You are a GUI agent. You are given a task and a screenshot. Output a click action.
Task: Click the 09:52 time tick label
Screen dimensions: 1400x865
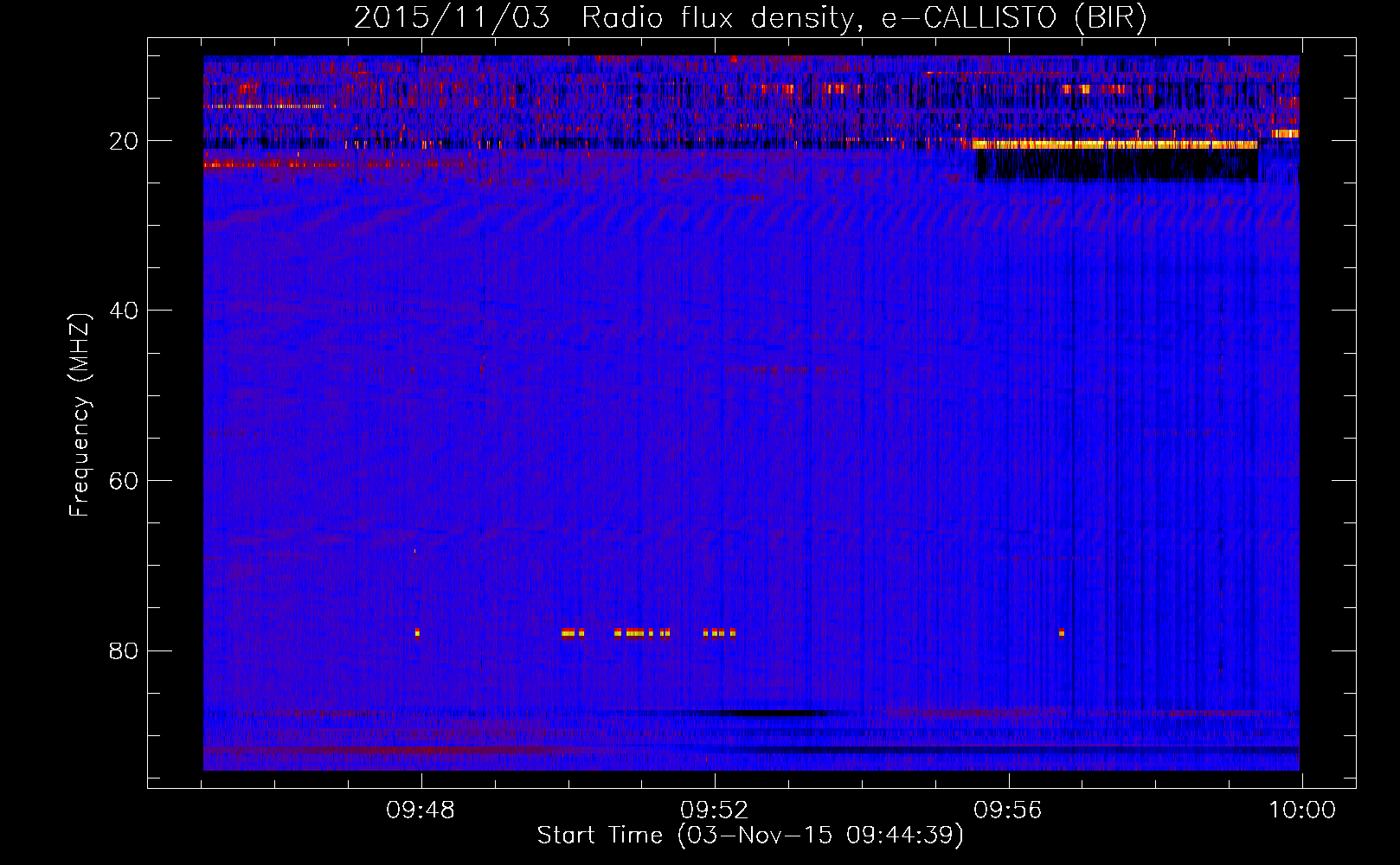pos(714,811)
